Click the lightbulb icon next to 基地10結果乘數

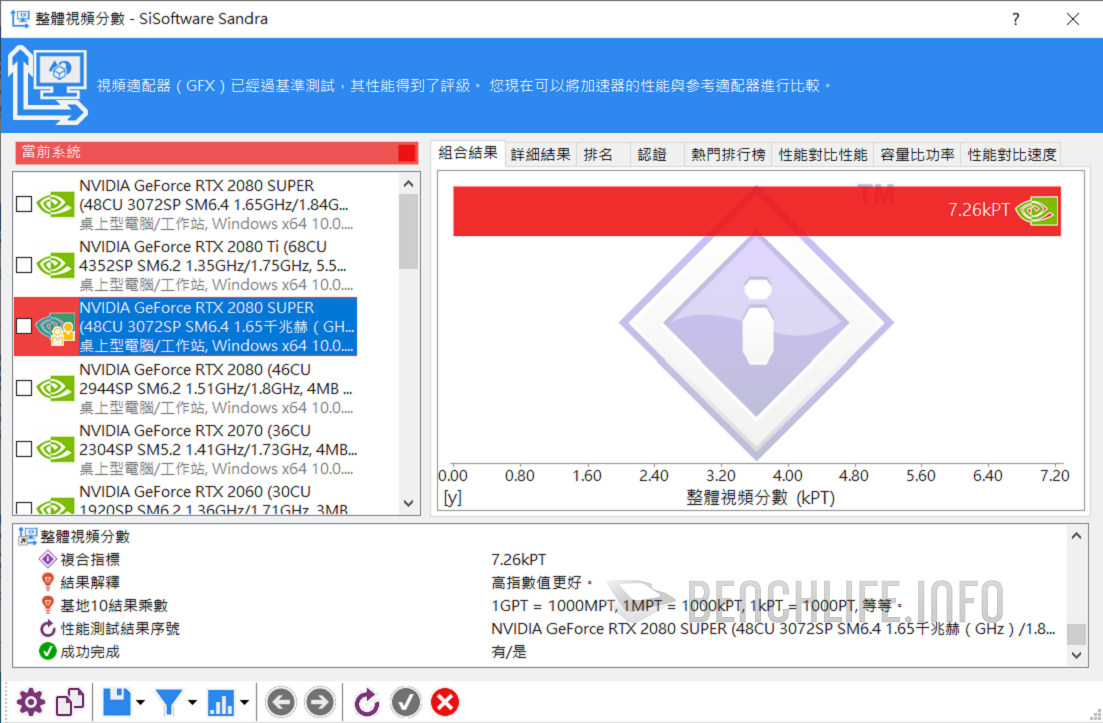[47, 605]
